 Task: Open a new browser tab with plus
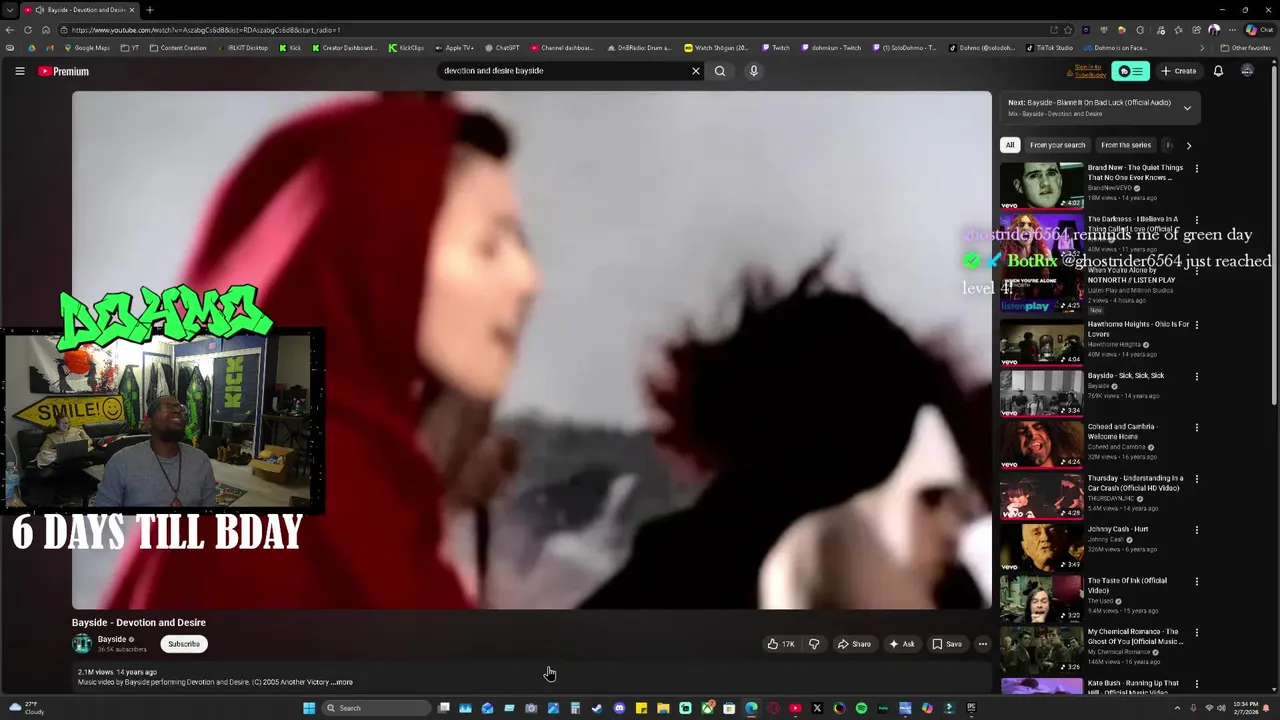point(149,10)
